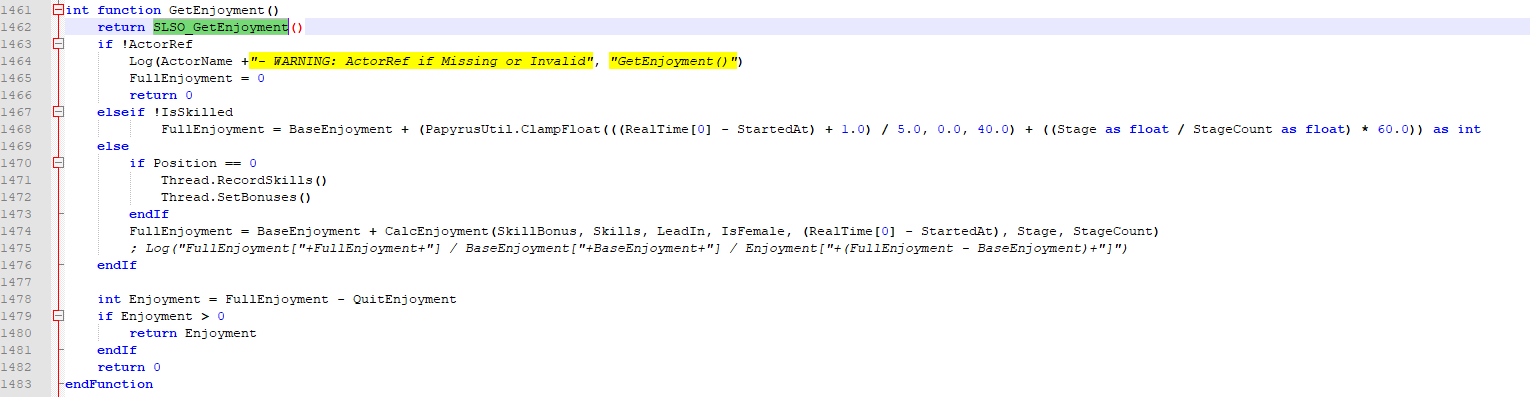
Task: Collapse the 'if Enjoyment > 0' fold marker
Action: 60,316
